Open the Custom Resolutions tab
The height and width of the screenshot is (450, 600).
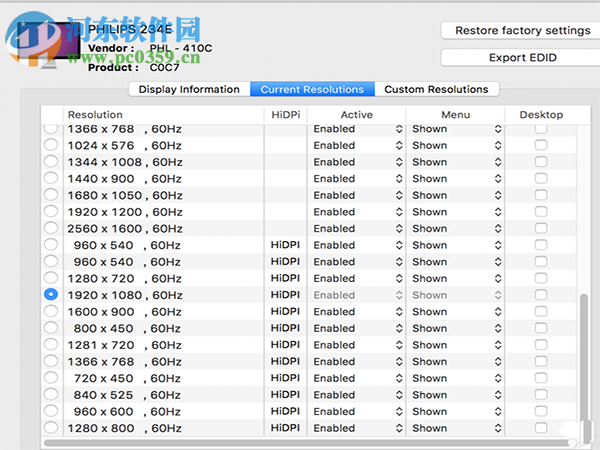(x=436, y=89)
